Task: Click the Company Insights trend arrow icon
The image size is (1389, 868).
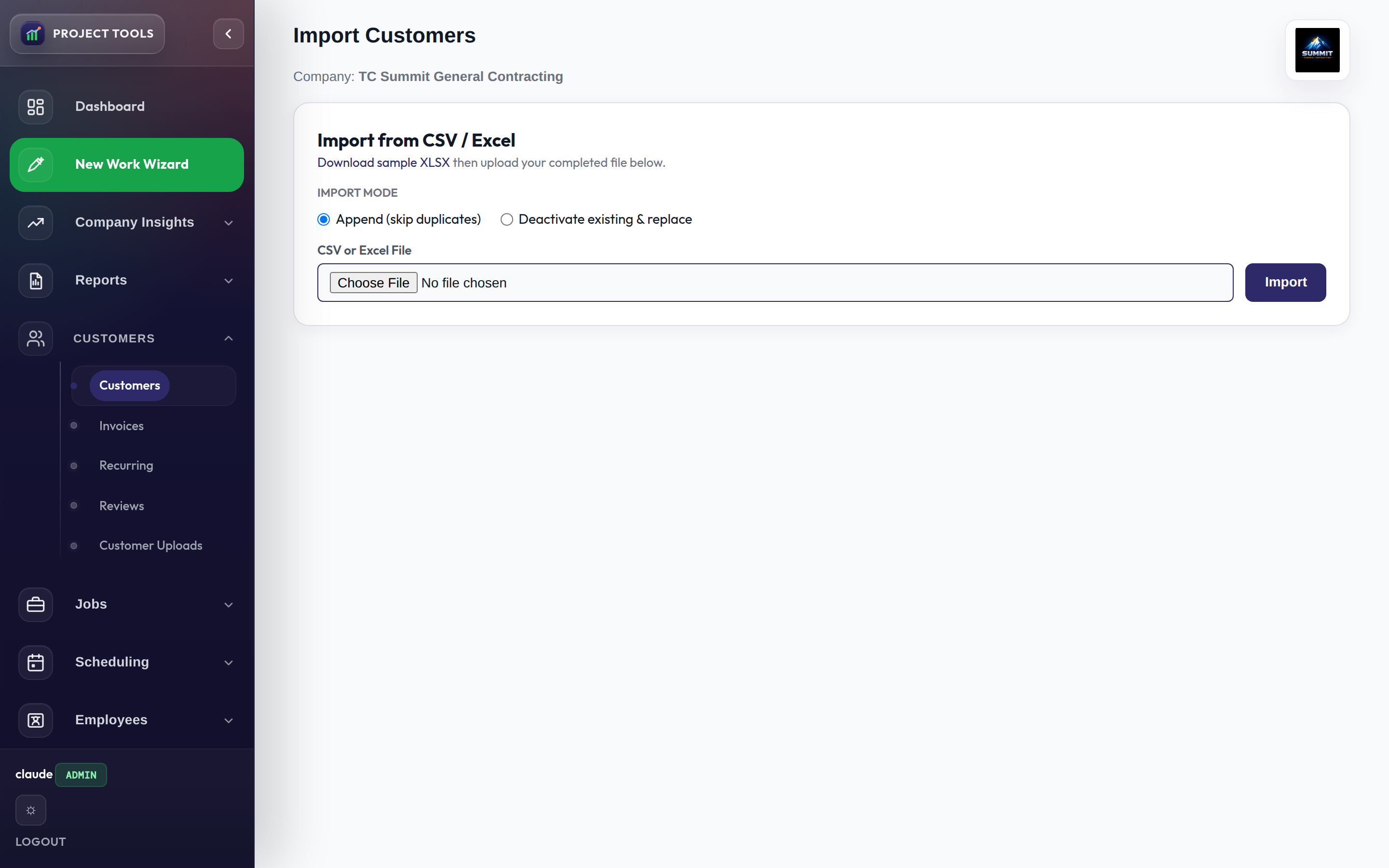Action: click(36, 223)
